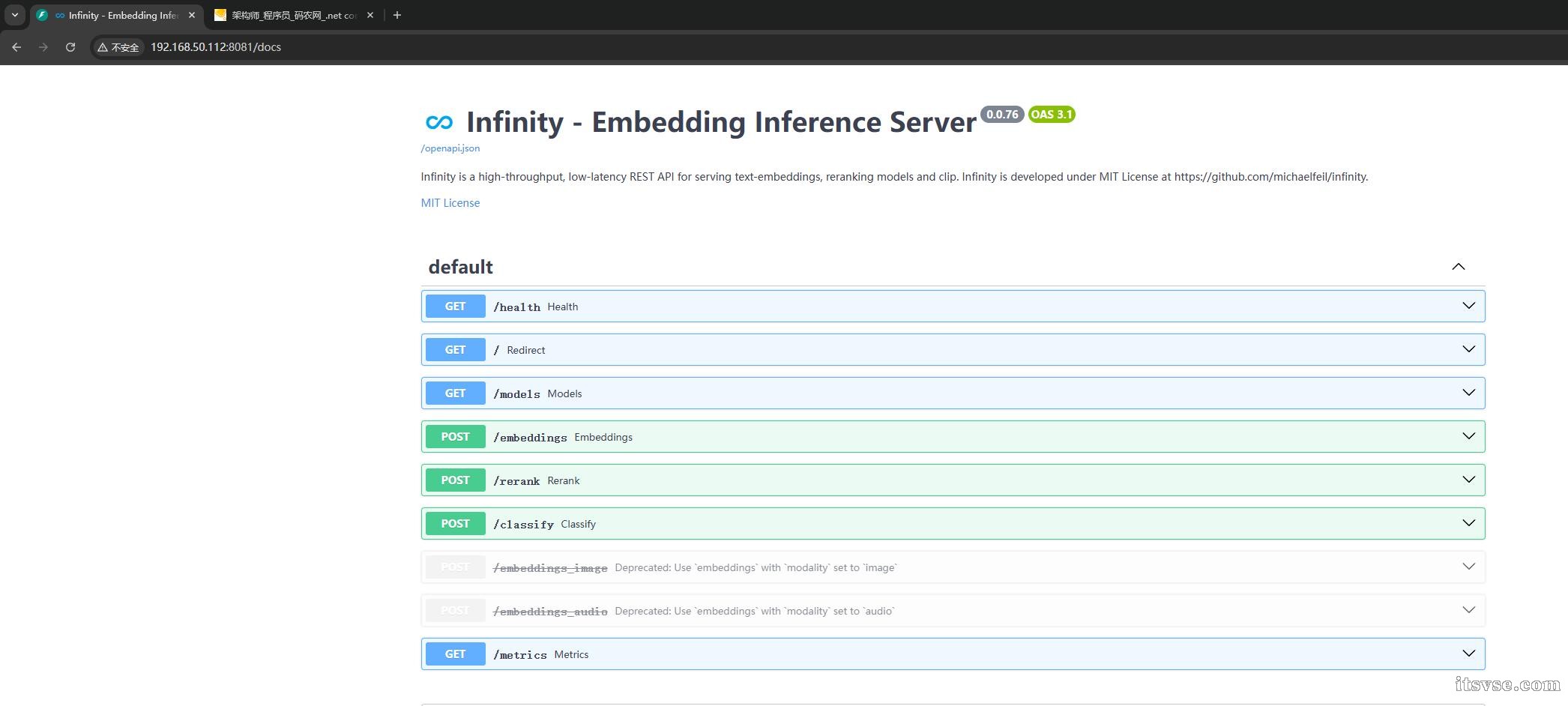Switch to the 架构师_程序员 tab
Viewport: 1568px width, 706px height.
(x=295, y=15)
